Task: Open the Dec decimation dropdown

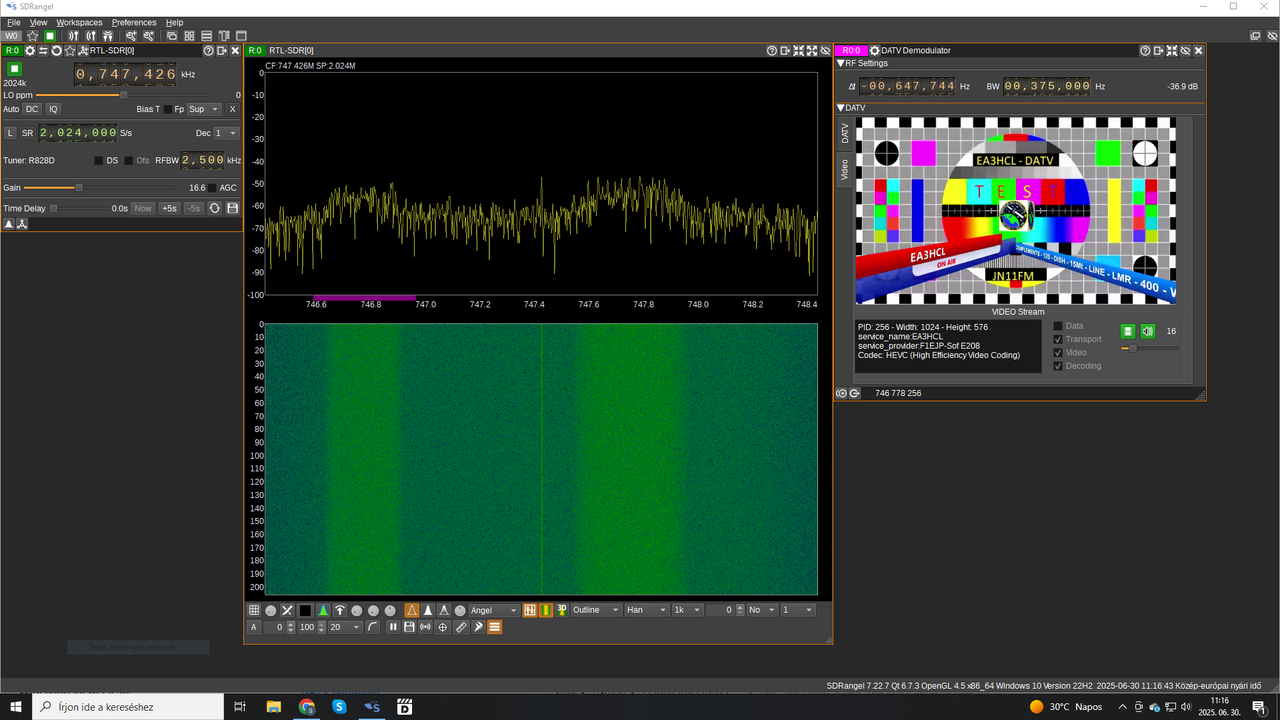Action: click(x=226, y=133)
